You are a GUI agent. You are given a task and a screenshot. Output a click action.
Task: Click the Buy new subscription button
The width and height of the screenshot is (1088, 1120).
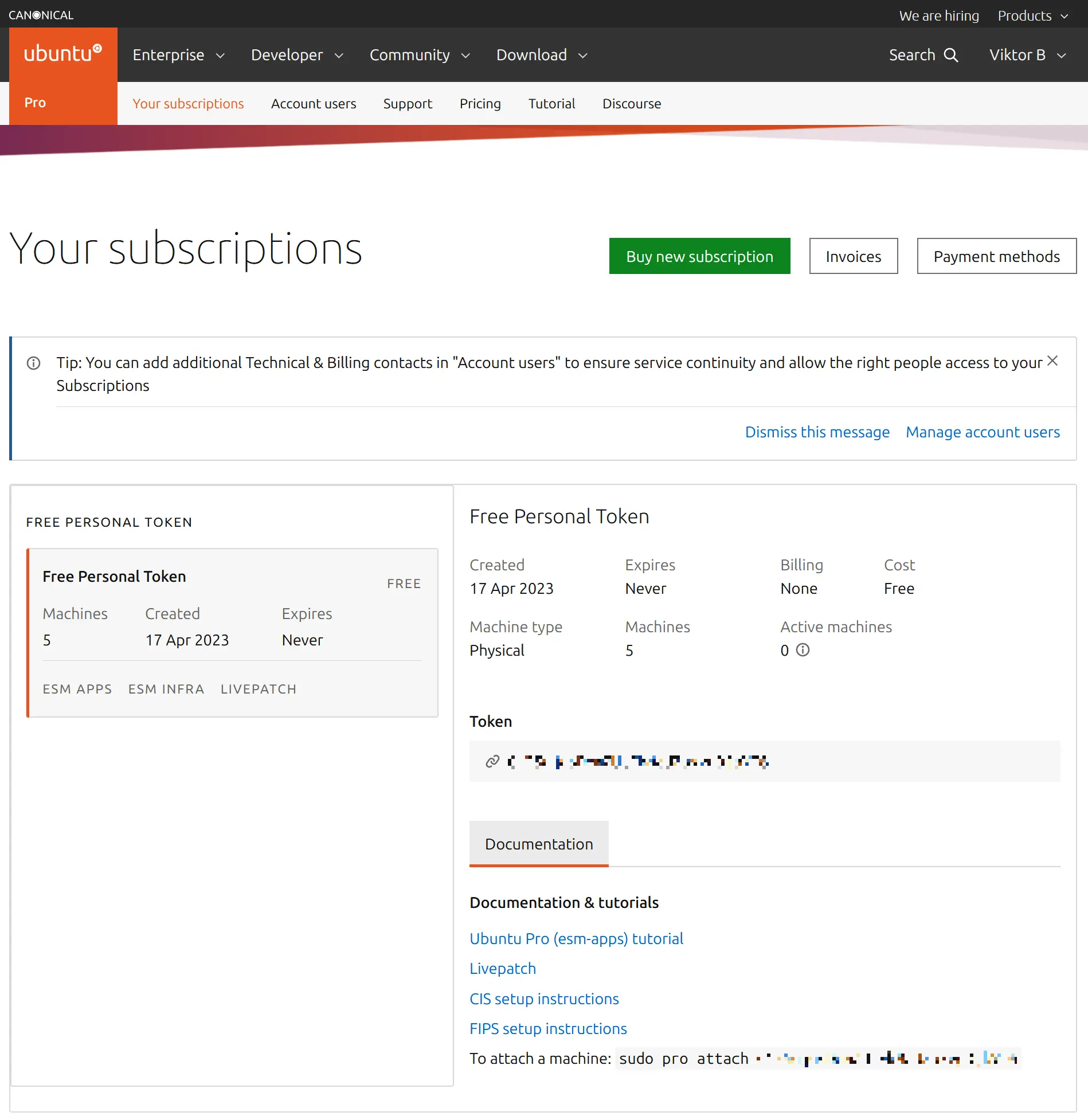click(x=699, y=256)
